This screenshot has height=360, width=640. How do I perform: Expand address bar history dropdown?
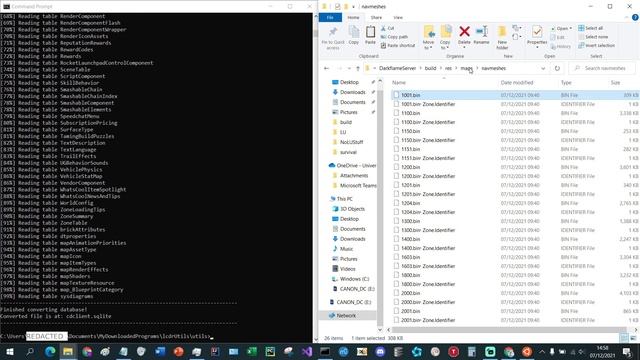pyautogui.click(x=543, y=68)
